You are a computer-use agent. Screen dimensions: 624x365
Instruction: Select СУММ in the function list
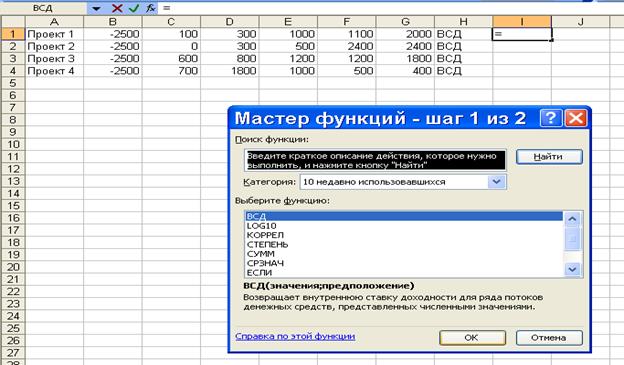tap(404, 254)
